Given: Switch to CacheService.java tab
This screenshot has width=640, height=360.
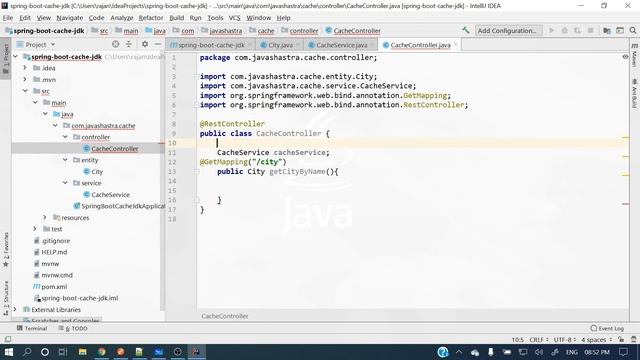Looking at the screenshot, I should pyautogui.click(x=341, y=45).
